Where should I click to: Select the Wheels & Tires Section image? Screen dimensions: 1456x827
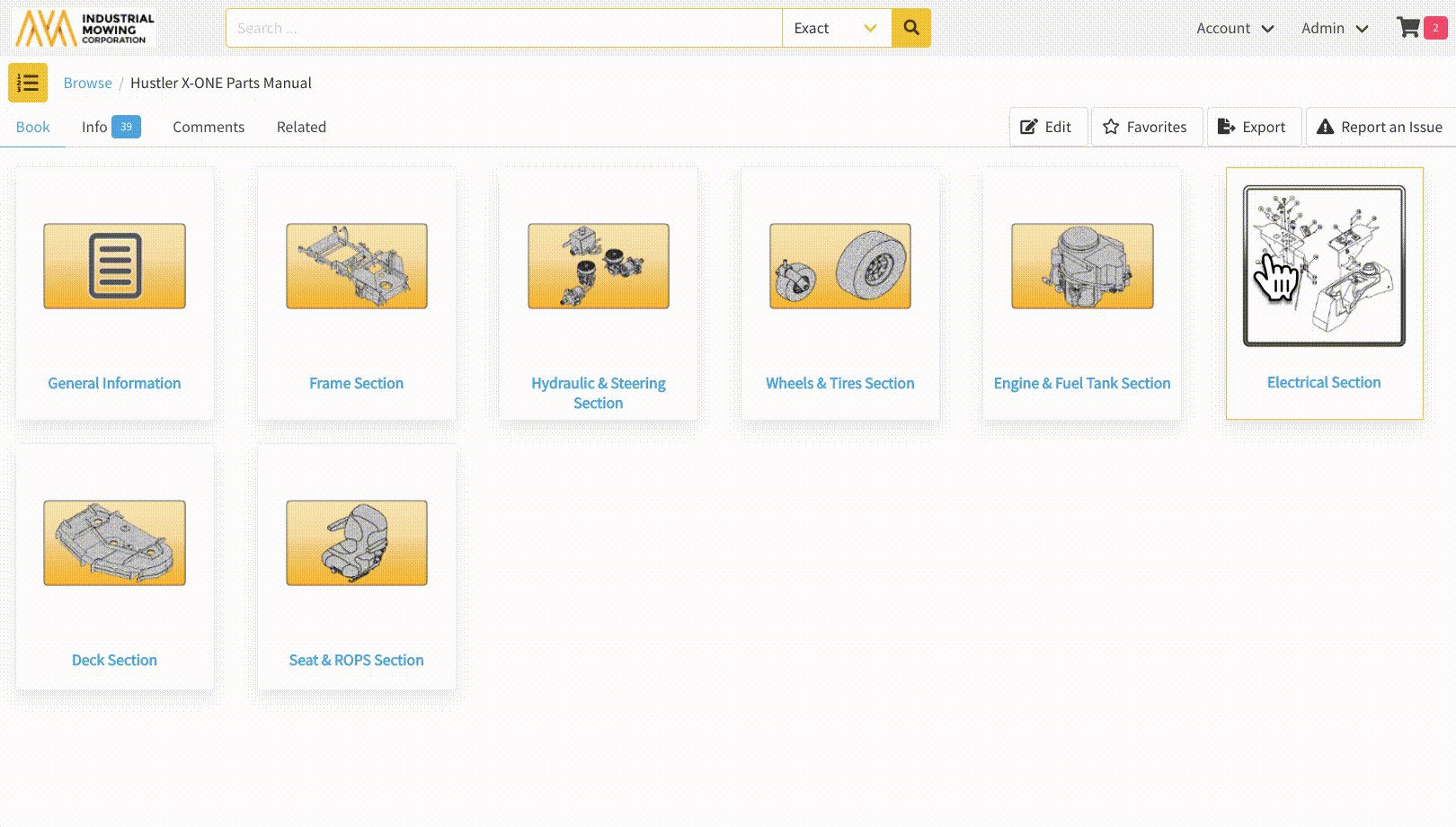pyautogui.click(x=840, y=266)
